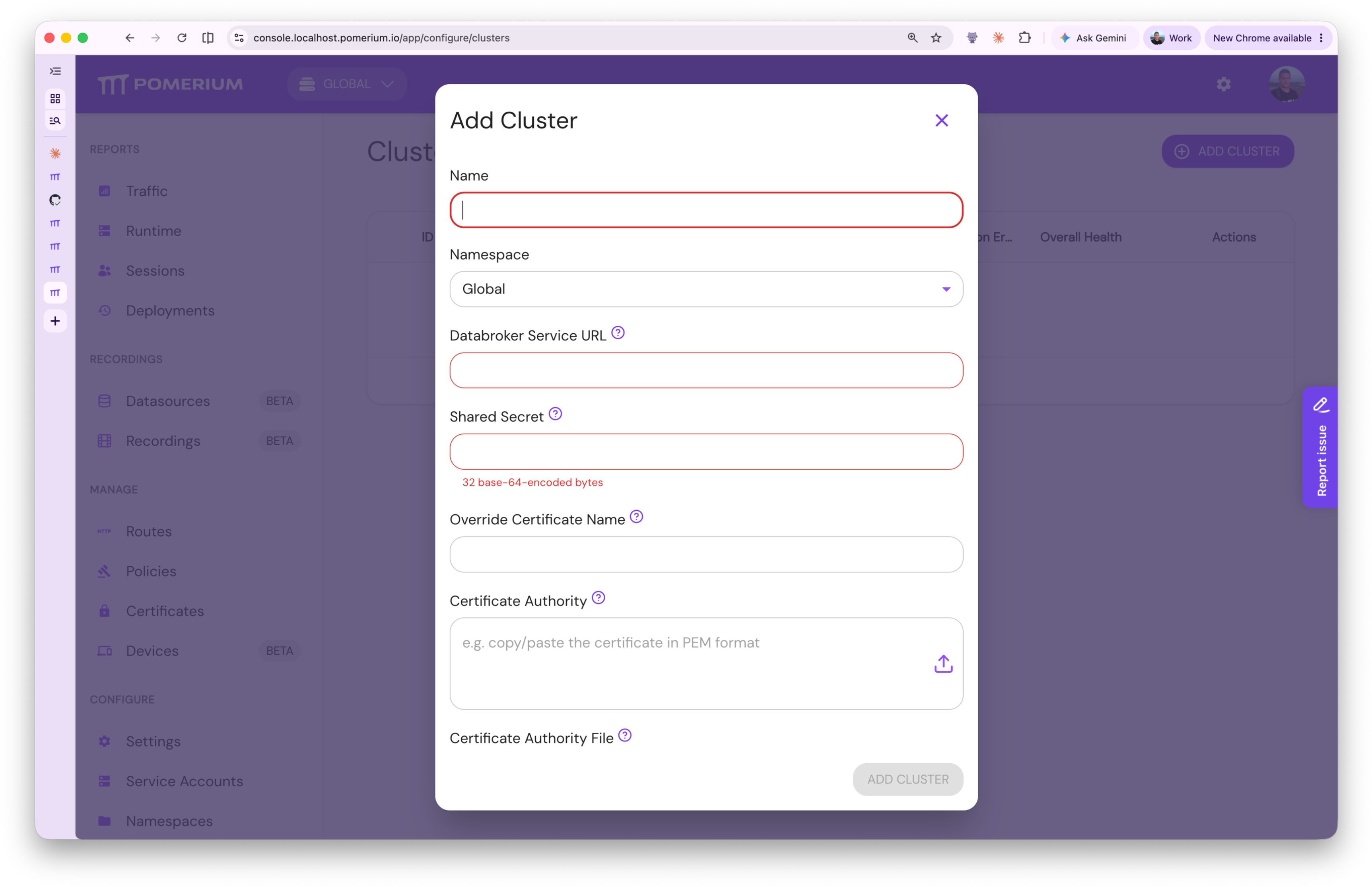Show help for Shared Secret
The image size is (1372, 887).
[x=555, y=414]
